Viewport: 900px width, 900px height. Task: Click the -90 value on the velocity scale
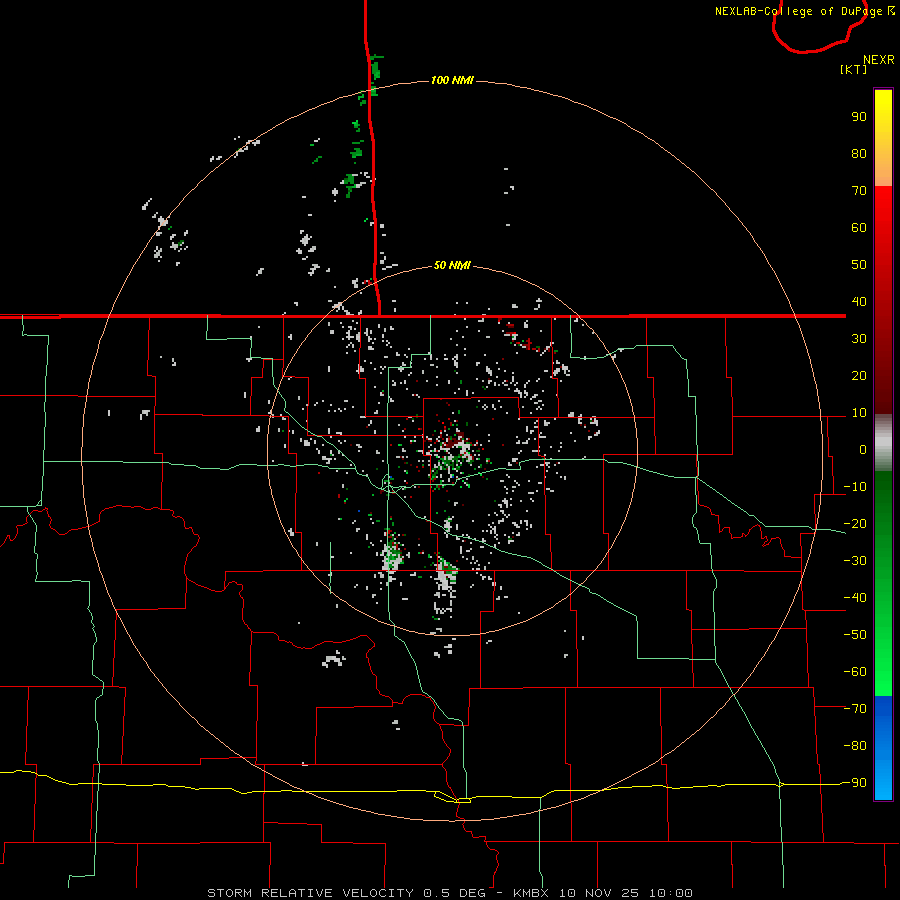(855, 782)
